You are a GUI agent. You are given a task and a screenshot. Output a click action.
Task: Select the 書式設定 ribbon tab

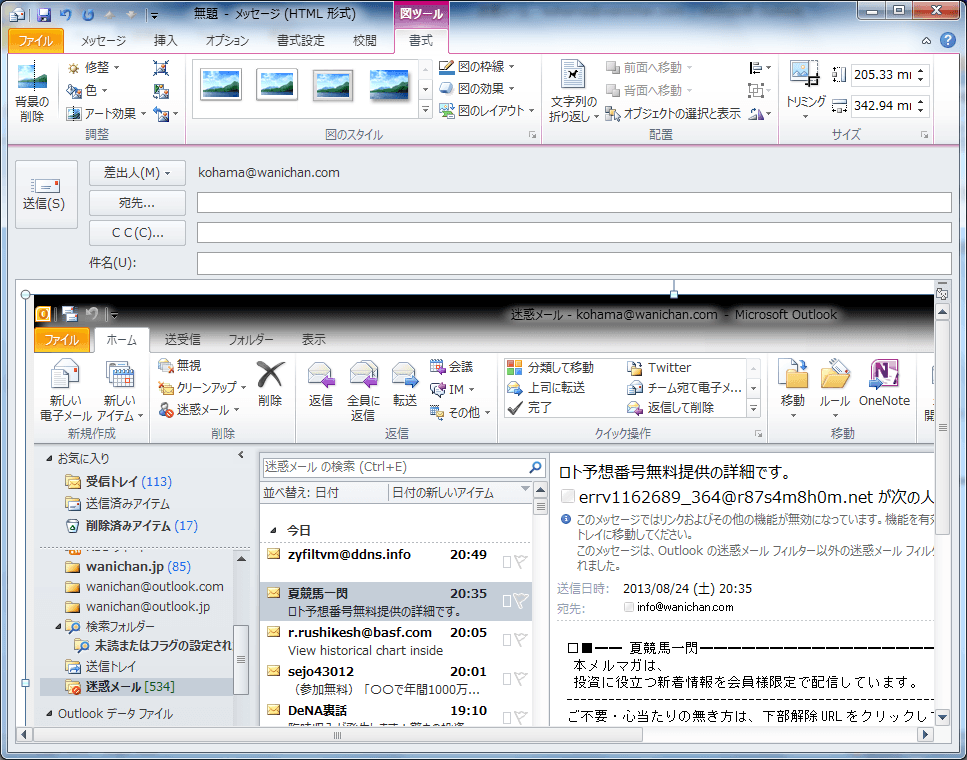[x=300, y=41]
